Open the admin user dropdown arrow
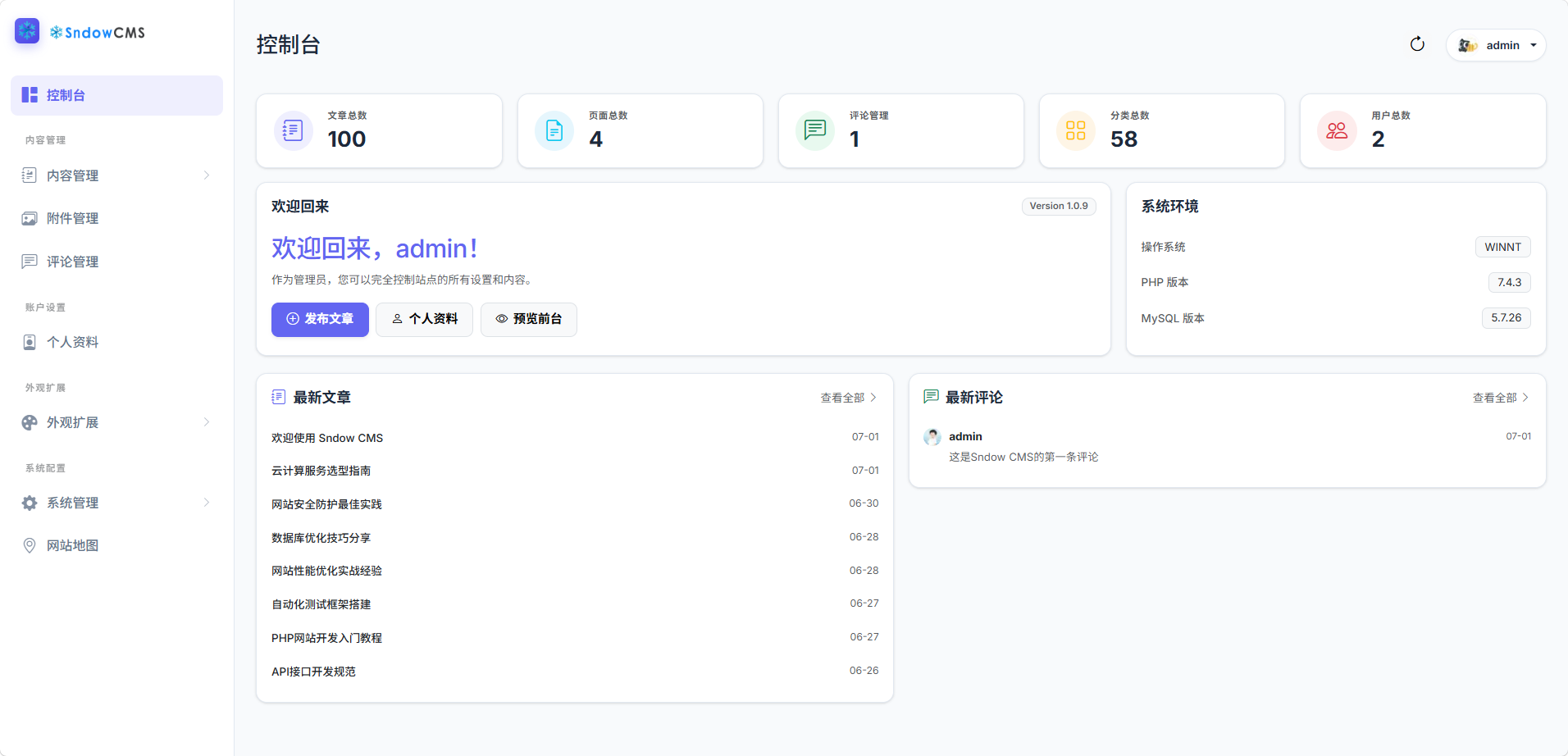Image resolution: width=1568 pixels, height=756 pixels. click(1534, 45)
